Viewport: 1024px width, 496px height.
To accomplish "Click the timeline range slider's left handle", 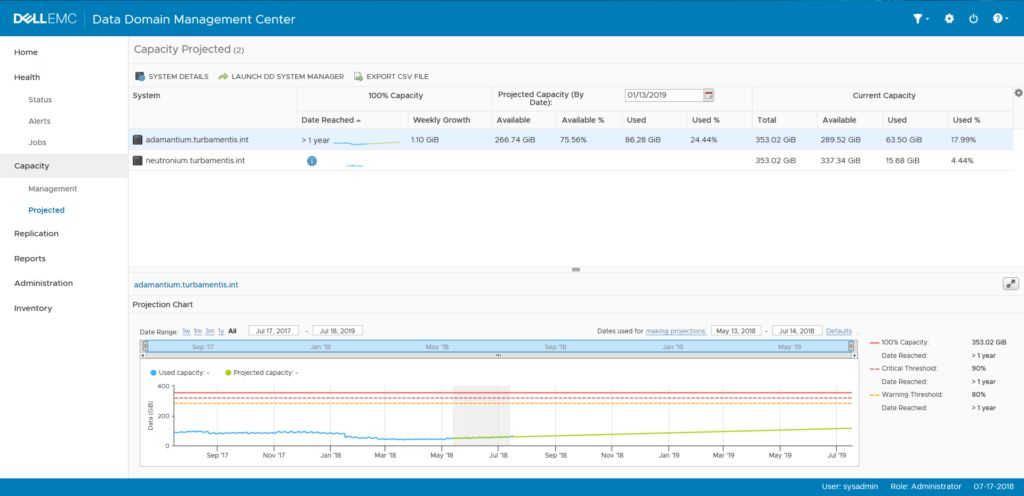I will [x=145, y=347].
